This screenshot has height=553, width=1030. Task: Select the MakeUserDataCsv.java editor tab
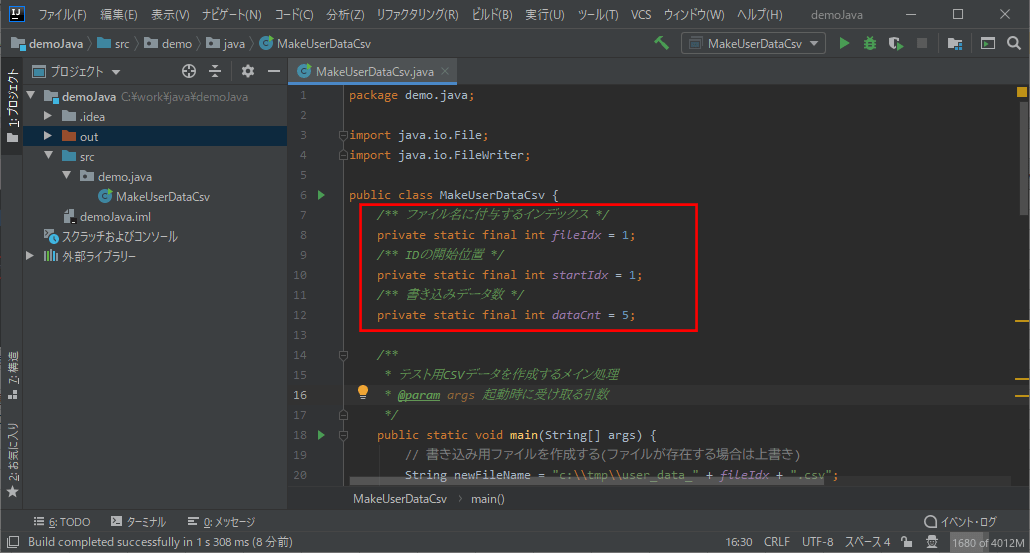pyautogui.click(x=372, y=72)
